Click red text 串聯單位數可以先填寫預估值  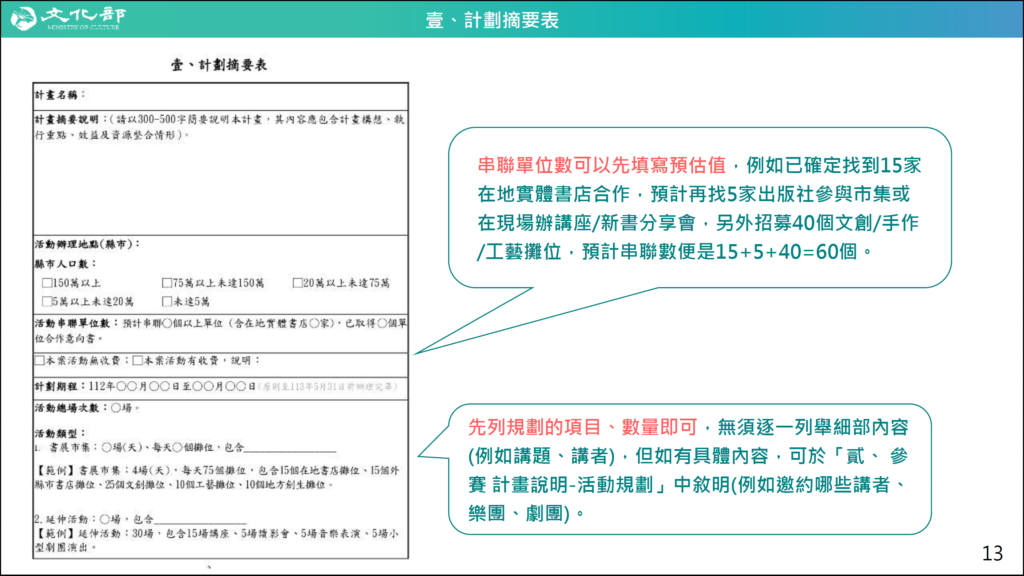click(x=601, y=165)
